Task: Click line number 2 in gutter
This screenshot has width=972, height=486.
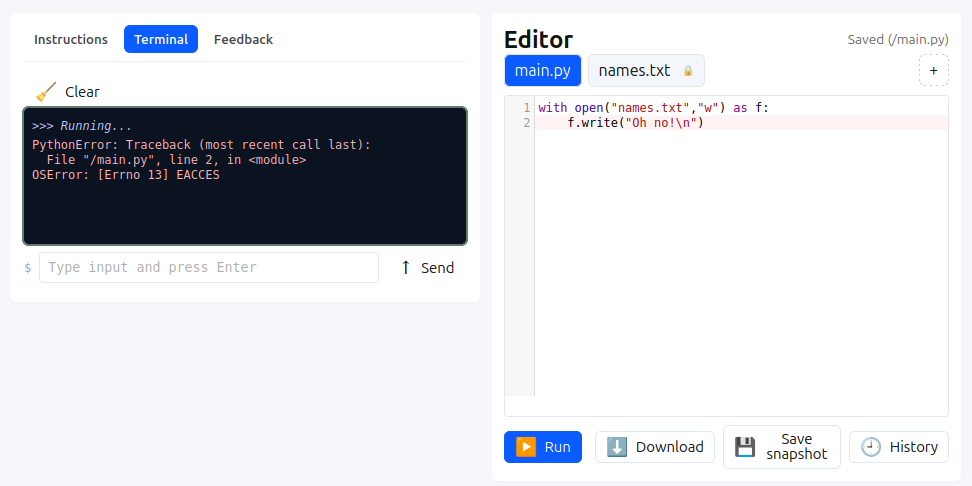Action: 526,123
